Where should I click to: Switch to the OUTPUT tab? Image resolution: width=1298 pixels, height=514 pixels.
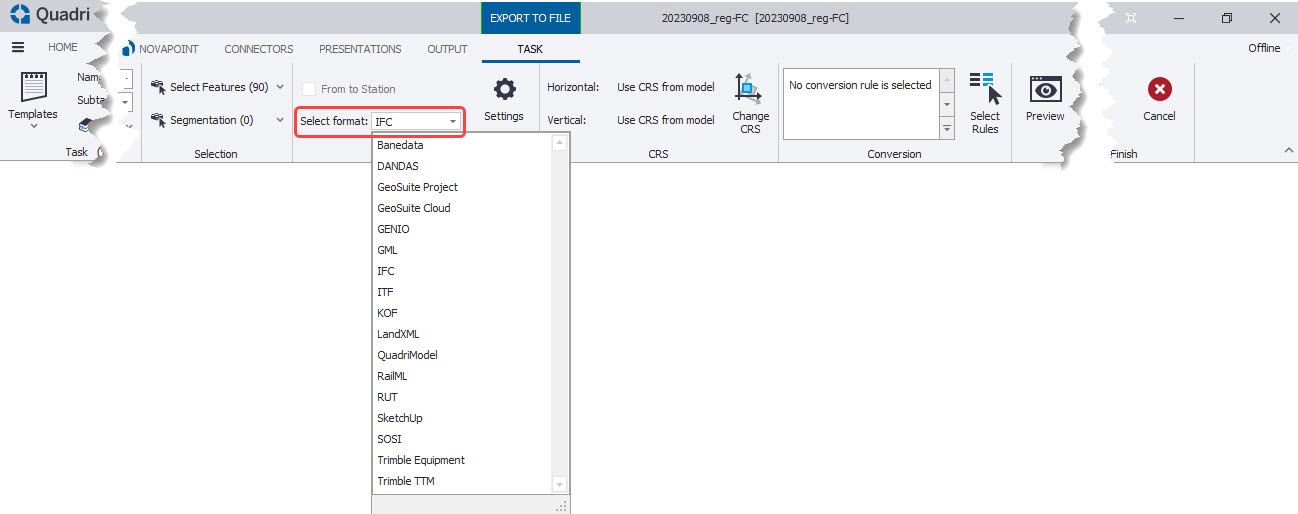point(447,49)
